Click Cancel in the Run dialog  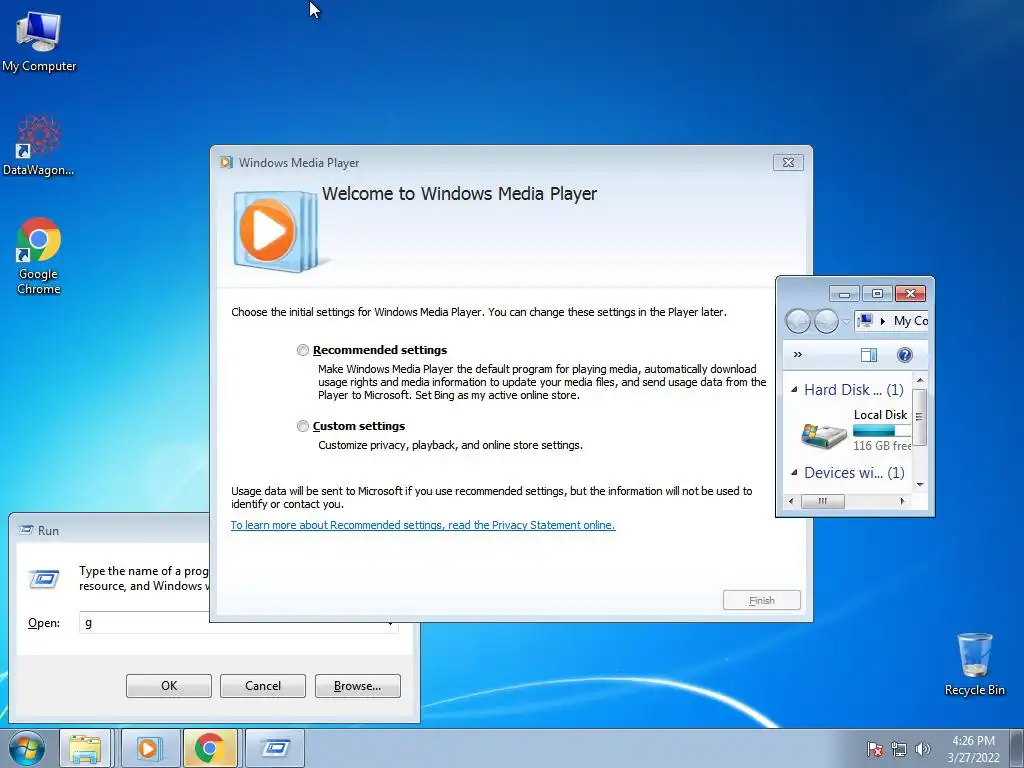coord(263,686)
